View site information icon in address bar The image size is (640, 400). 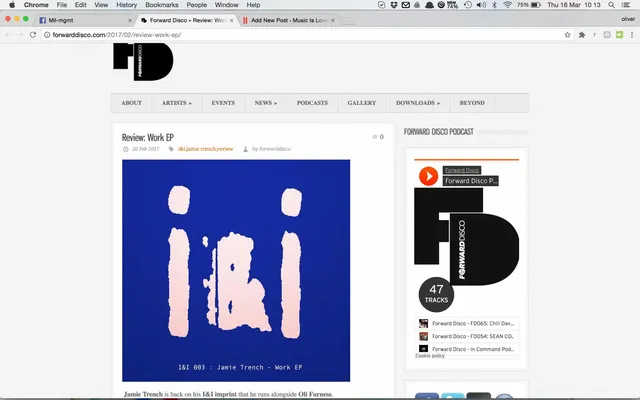47,35
